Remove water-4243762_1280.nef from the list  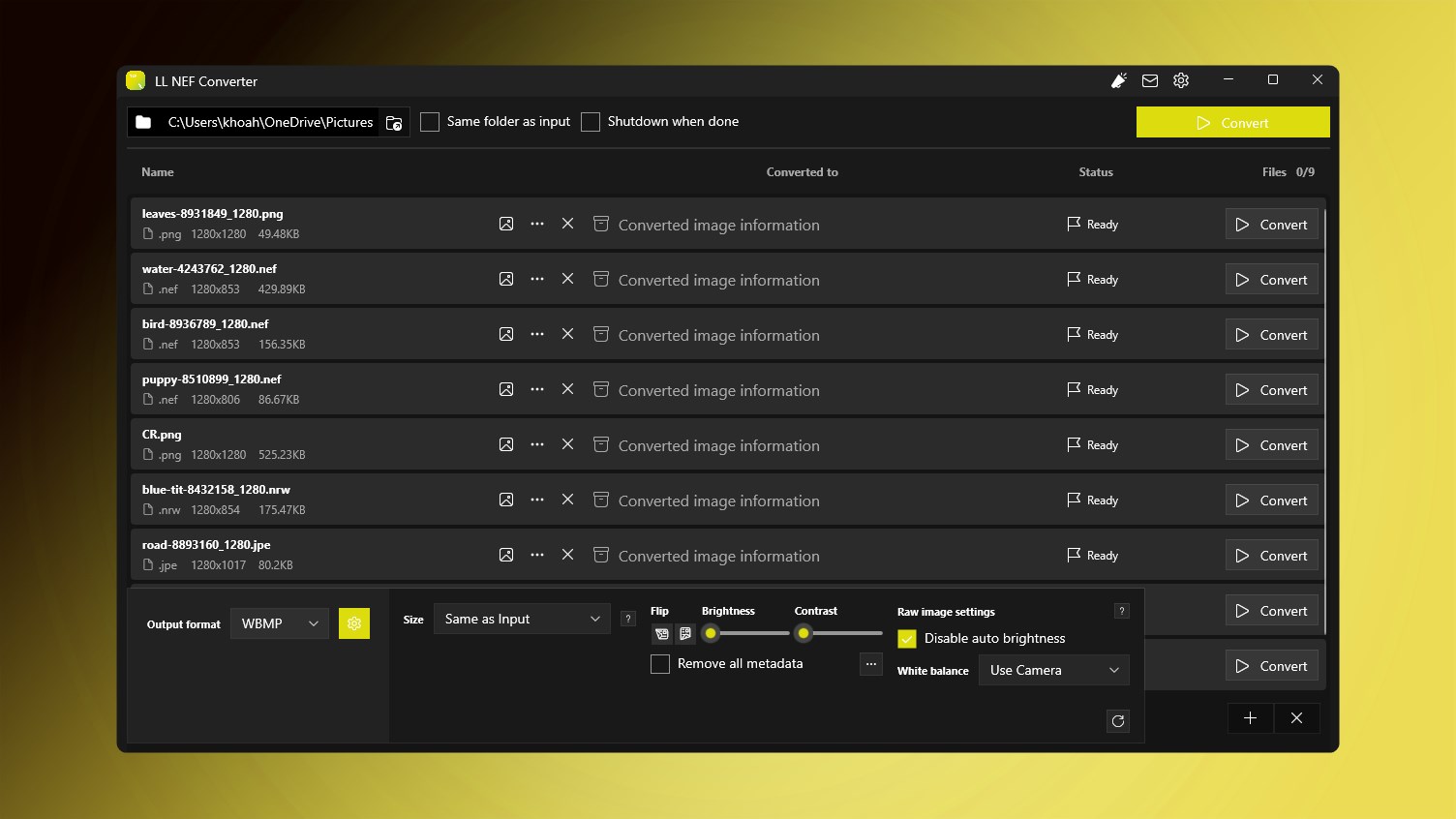(x=568, y=279)
